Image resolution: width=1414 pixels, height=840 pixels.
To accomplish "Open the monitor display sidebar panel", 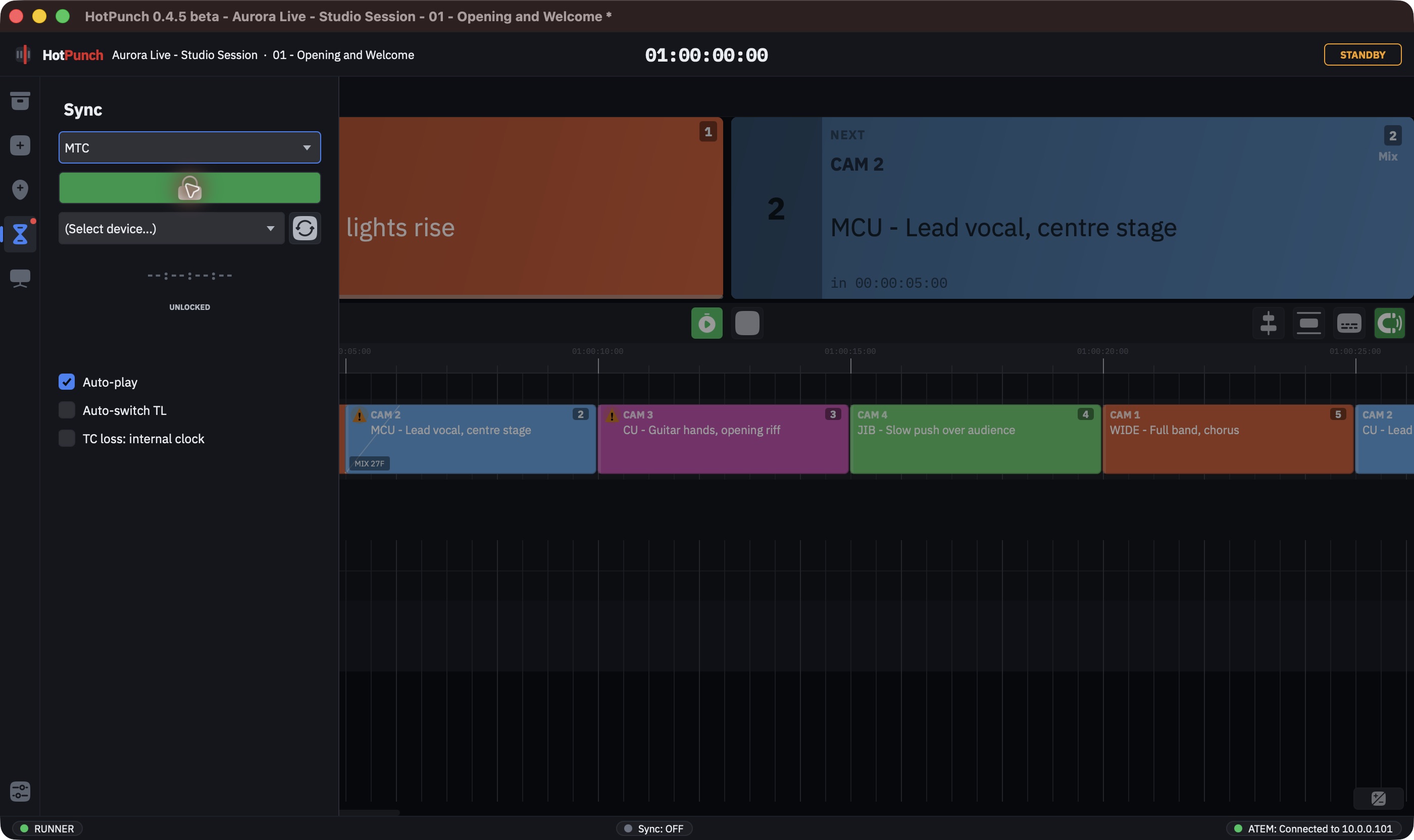I will (20, 279).
